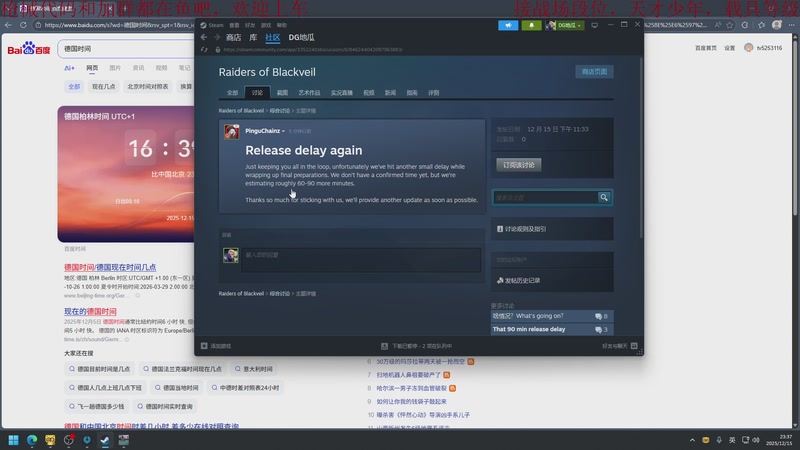
Task: Open Steam notifications bell
Action: coord(531,25)
